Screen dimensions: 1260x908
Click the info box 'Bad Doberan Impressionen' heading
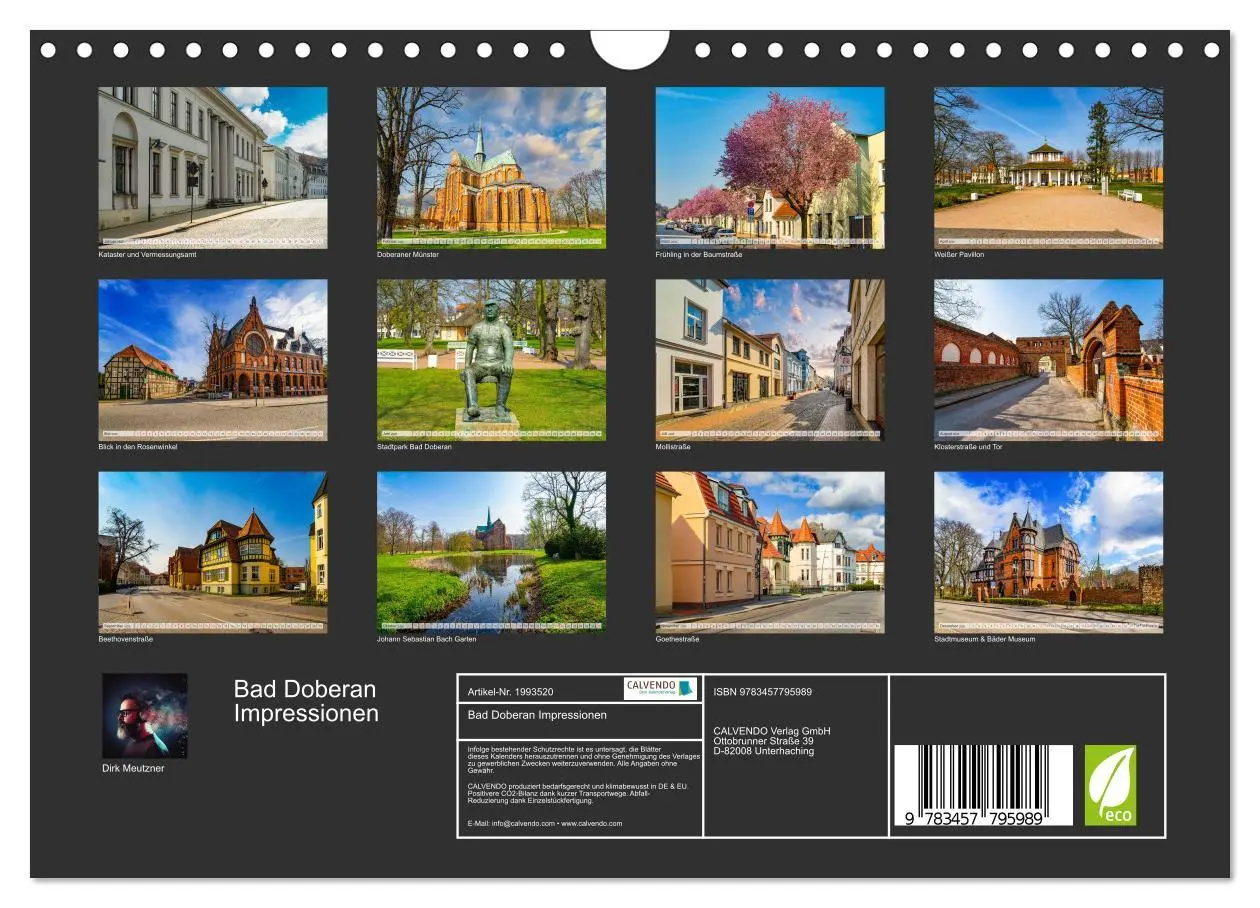537,715
